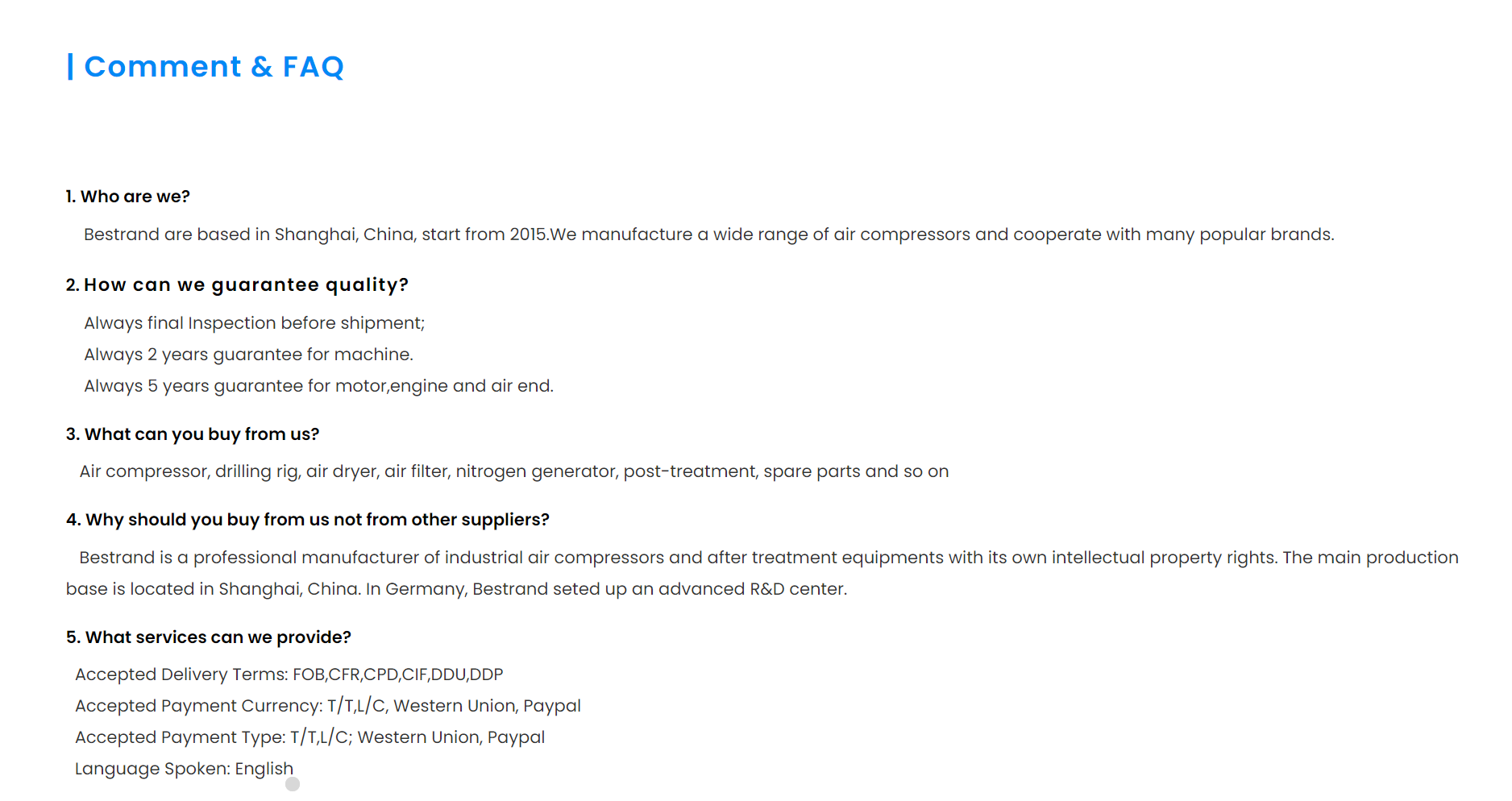The height and width of the screenshot is (801, 1512).
Task: Click the blue bar beside Comment & FAQ
Action: (70, 66)
